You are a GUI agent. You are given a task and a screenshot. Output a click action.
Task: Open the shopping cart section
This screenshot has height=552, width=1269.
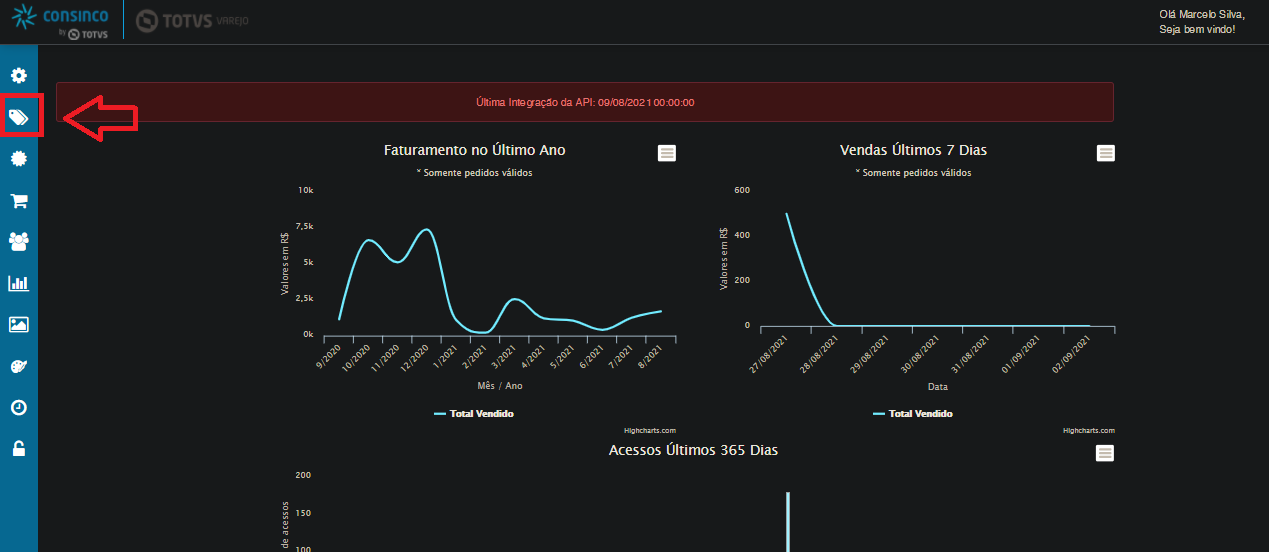point(18,200)
